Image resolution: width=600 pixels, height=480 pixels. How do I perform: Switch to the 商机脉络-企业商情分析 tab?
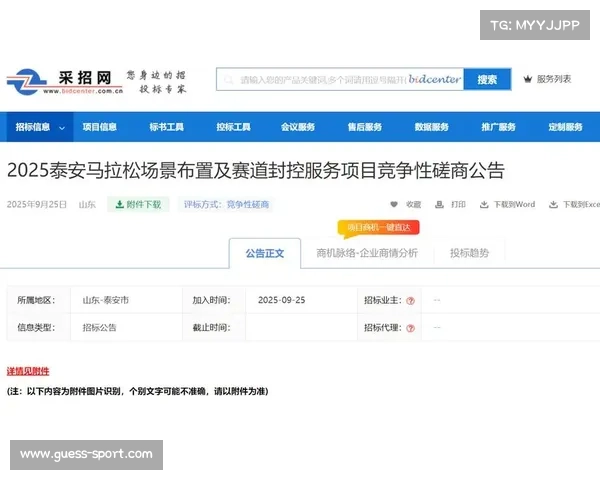[x=367, y=253]
